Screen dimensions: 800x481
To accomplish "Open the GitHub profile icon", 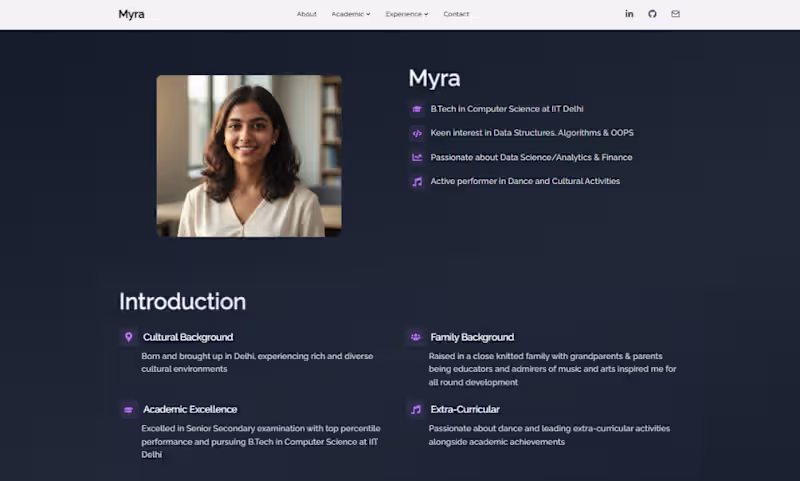I will (x=652, y=14).
